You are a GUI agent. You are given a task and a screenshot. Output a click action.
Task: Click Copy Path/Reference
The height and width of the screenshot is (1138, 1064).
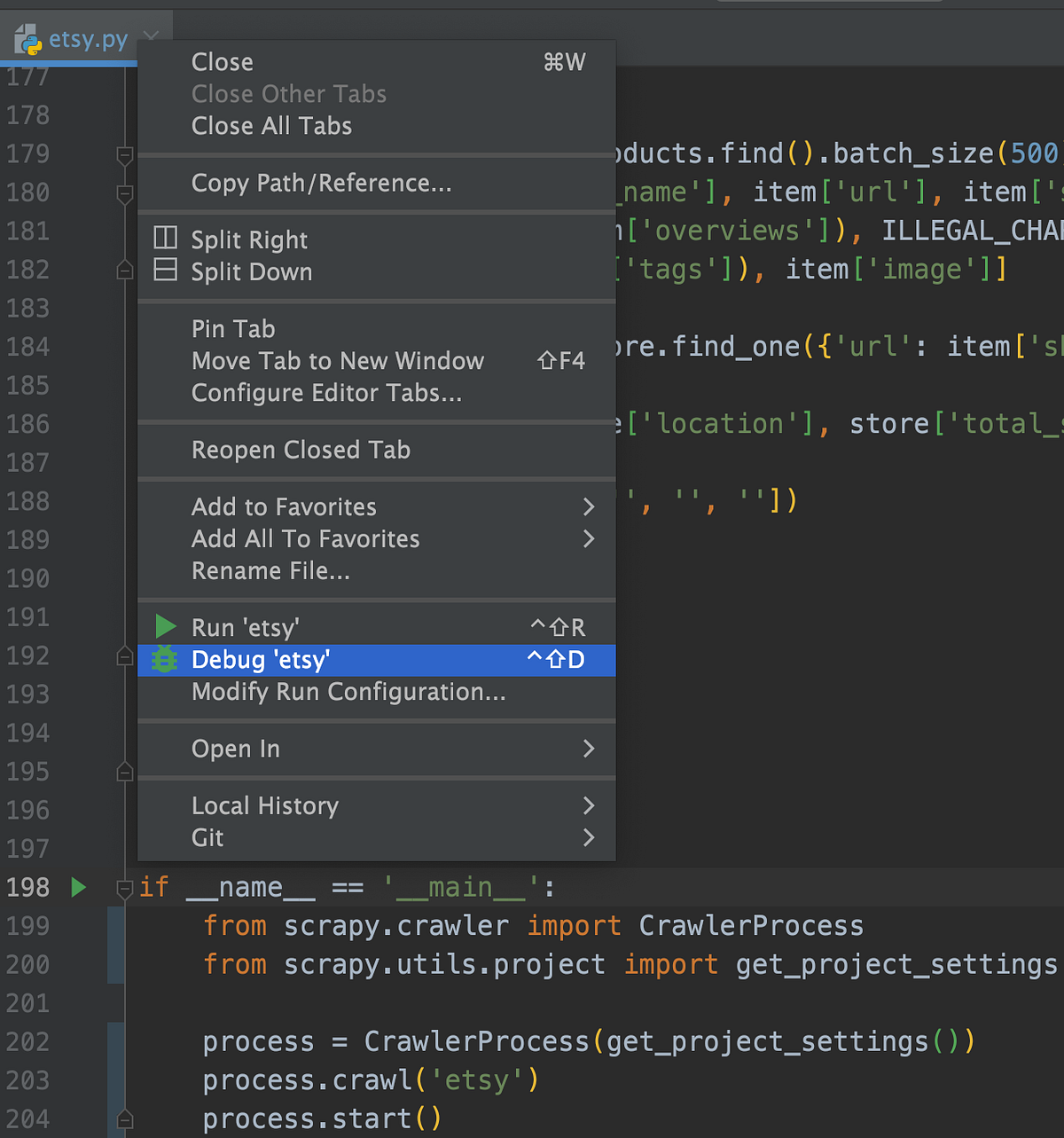321,183
